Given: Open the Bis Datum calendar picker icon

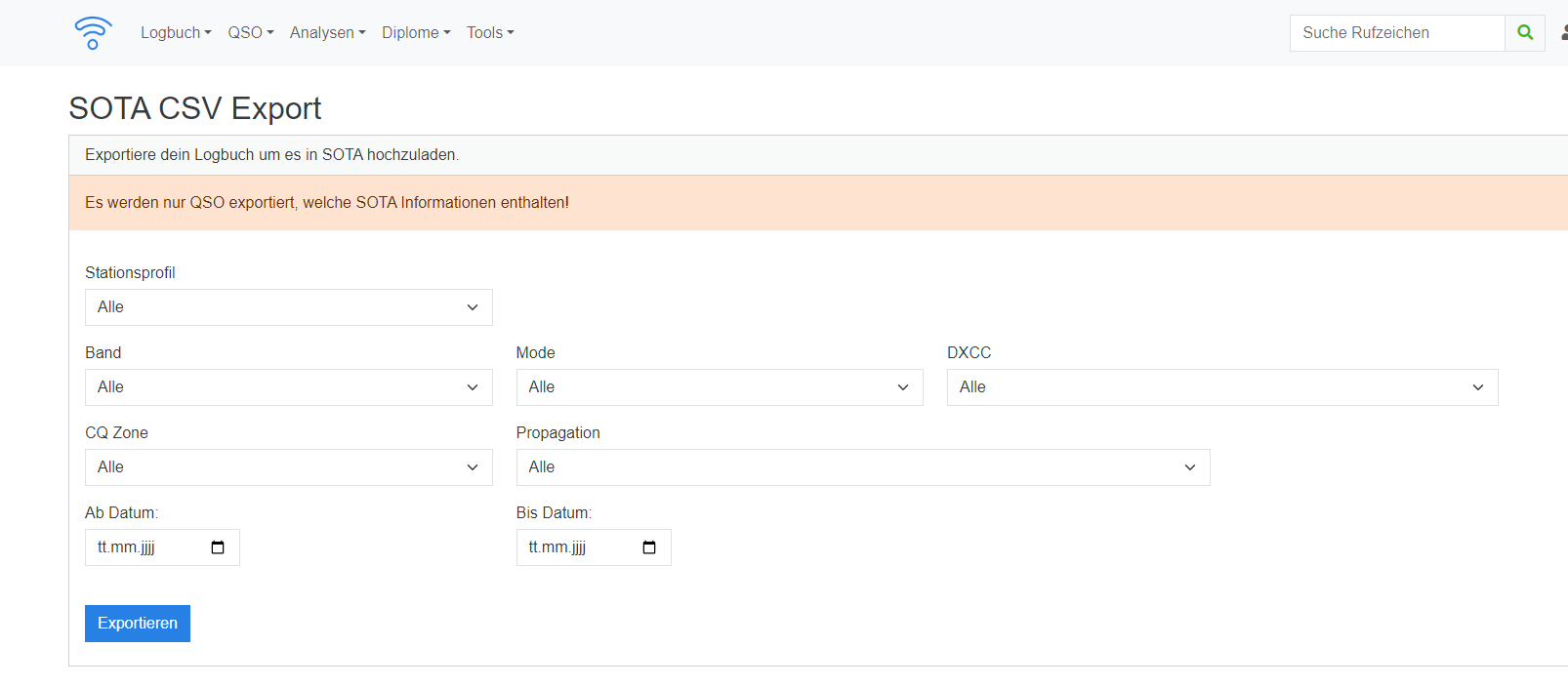Looking at the screenshot, I should tap(649, 547).
